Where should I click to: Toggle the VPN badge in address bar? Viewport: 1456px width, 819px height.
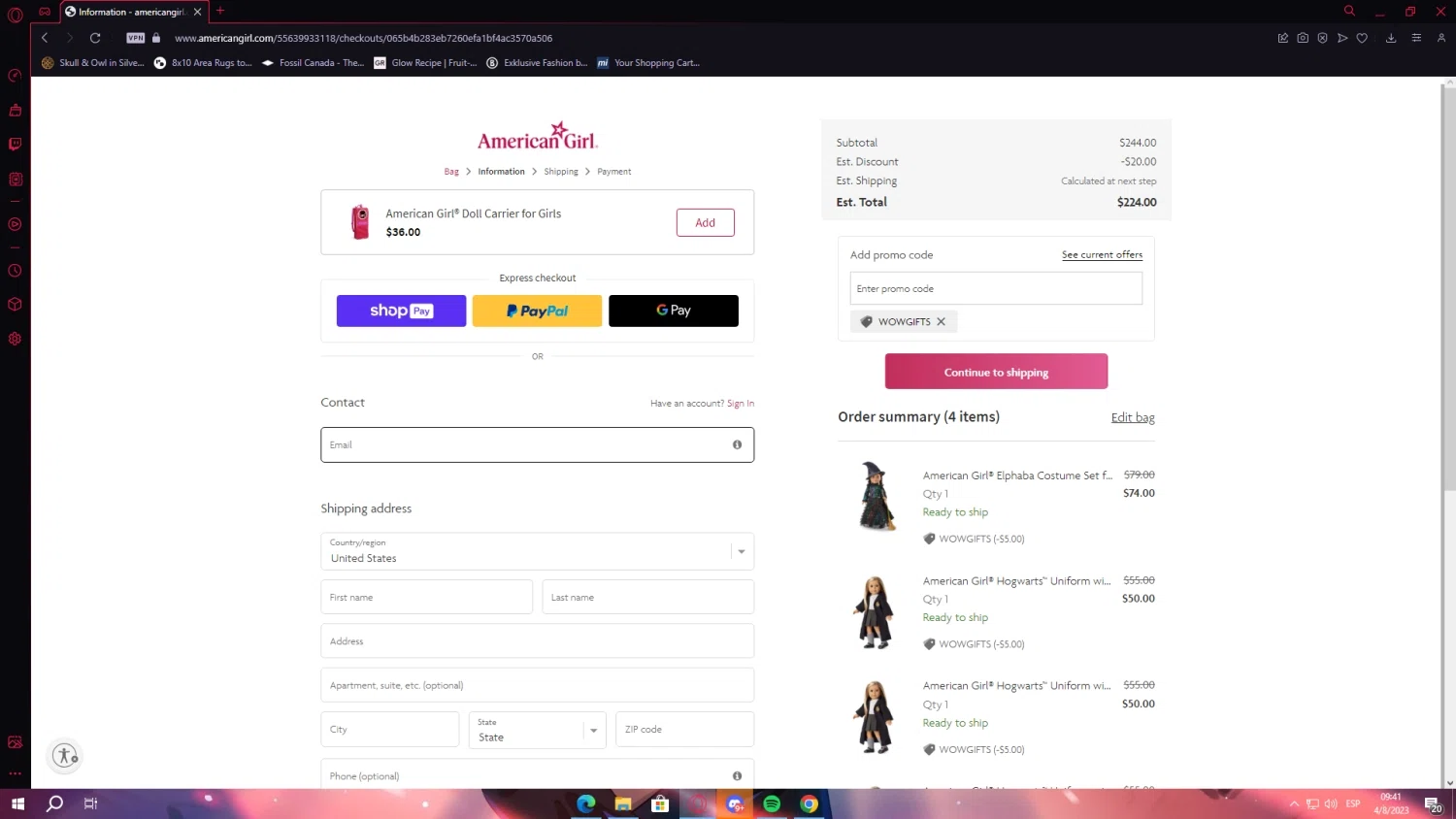[136, 38]
